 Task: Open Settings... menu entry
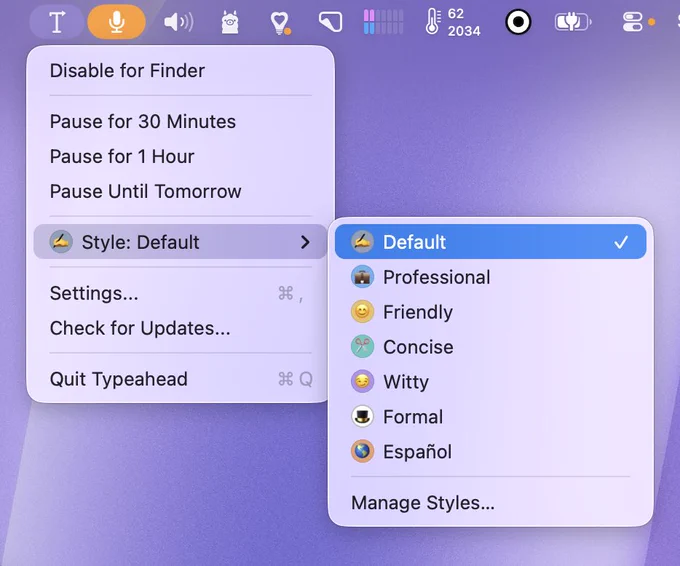pyautogui.click(x=180, y=293)
